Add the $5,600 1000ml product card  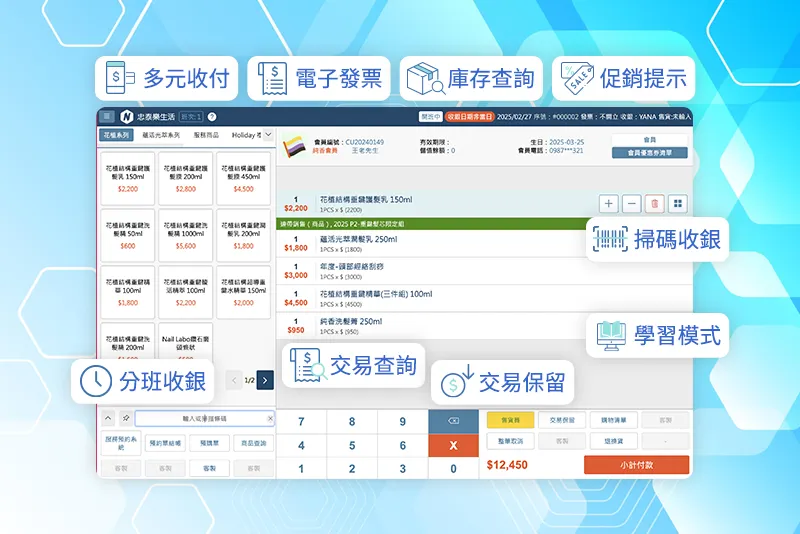coord(186,235)
